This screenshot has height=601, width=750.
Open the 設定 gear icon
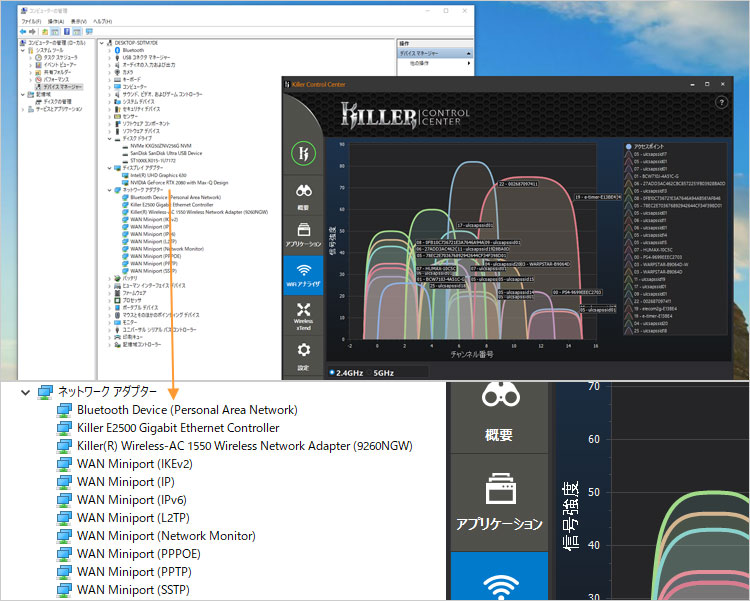[x=304, y=353]
